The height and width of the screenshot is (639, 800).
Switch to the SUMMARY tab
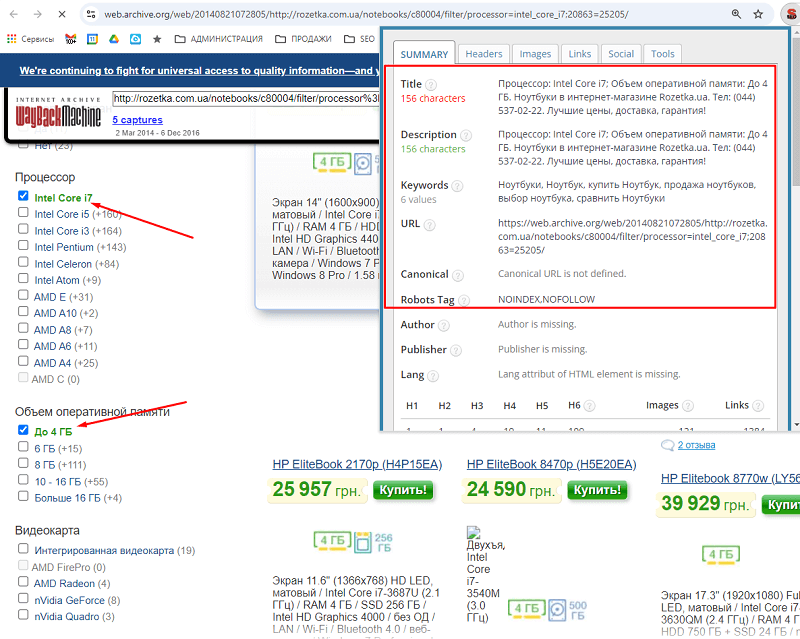(424, 54)
